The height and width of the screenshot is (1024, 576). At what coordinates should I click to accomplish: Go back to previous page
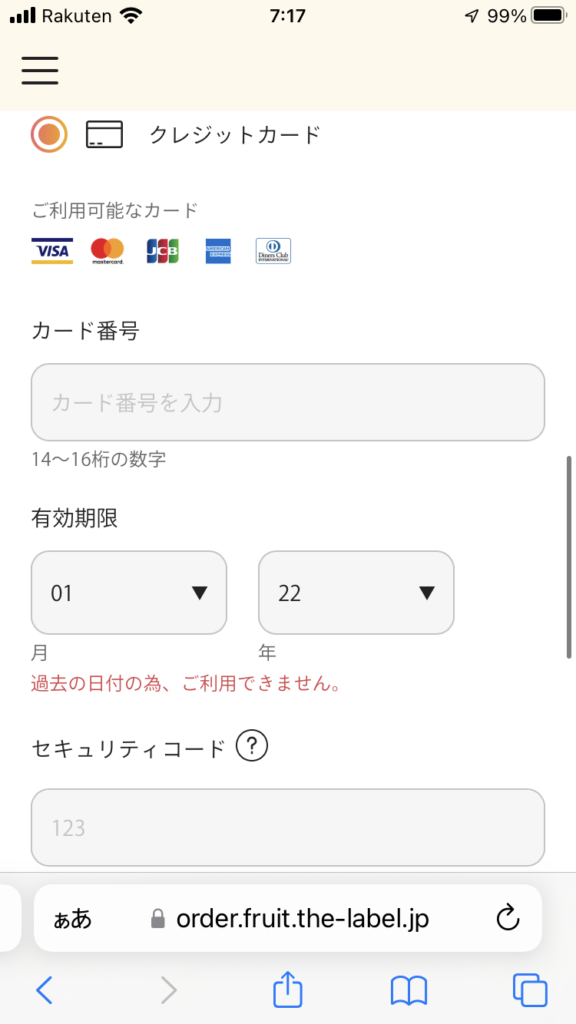click(x=44, y=991)
